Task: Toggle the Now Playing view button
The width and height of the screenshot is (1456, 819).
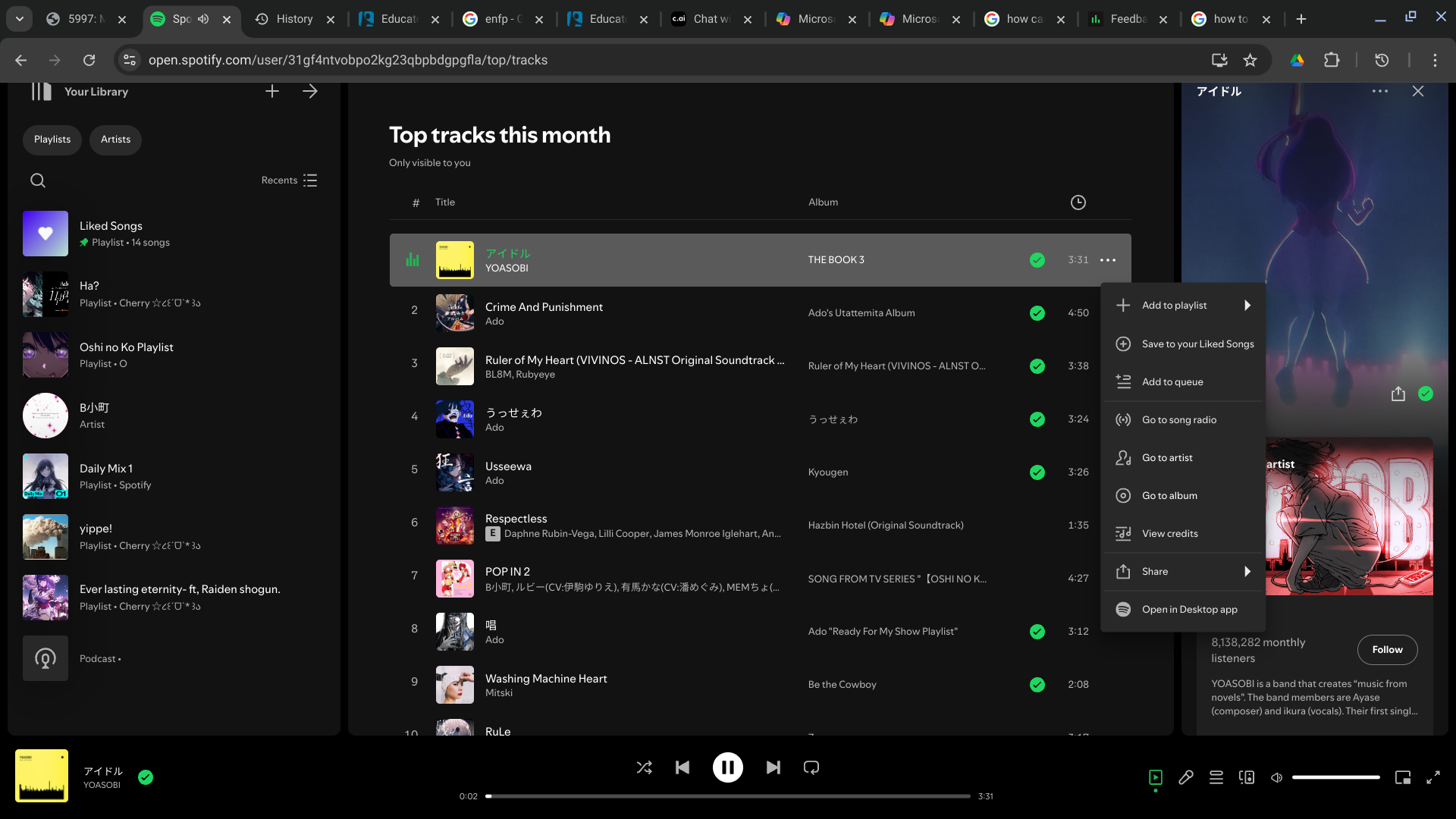Action: (x=1155, y=777)
